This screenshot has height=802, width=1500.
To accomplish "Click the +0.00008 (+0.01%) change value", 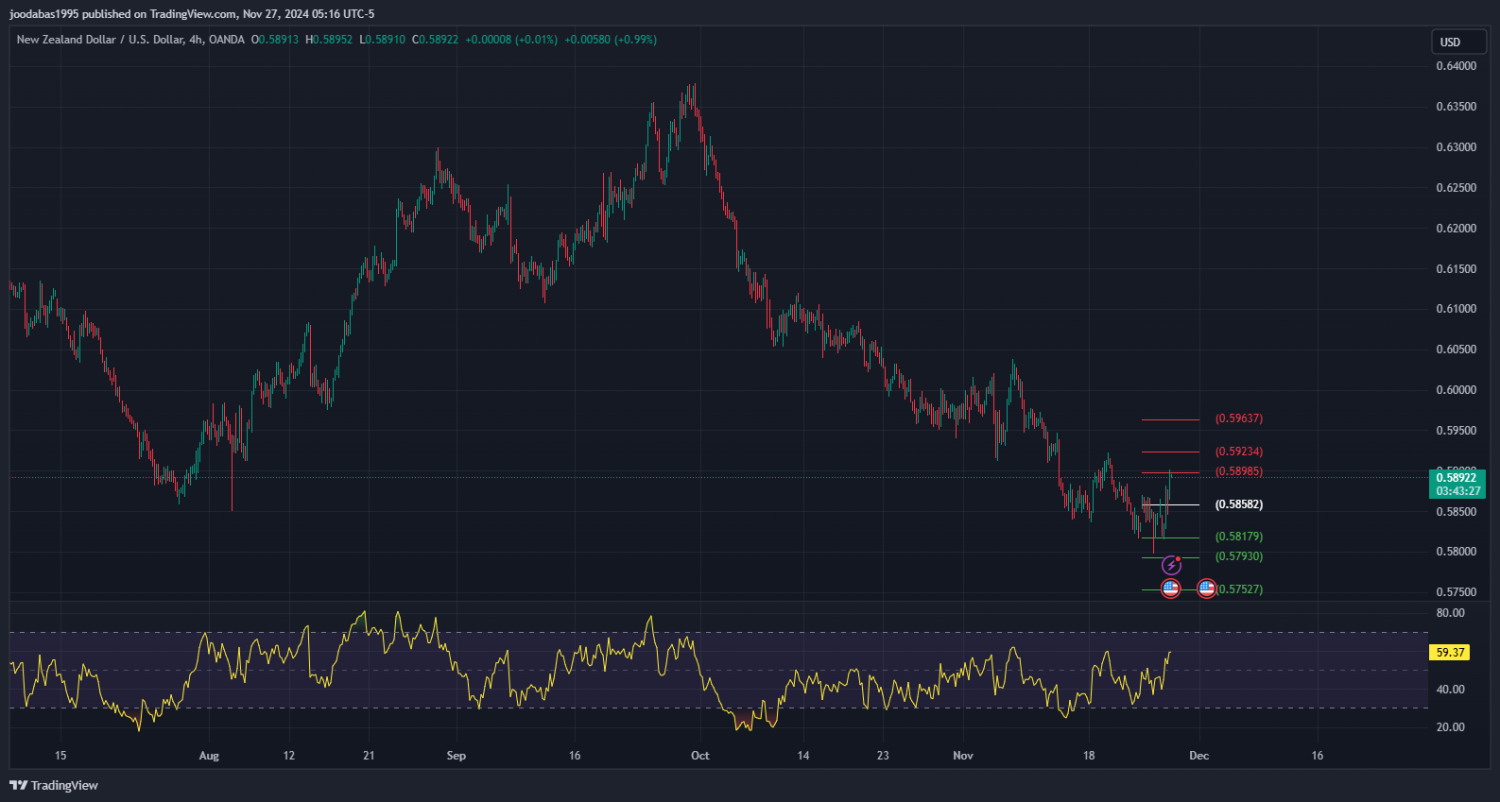I will click(512, 40).
